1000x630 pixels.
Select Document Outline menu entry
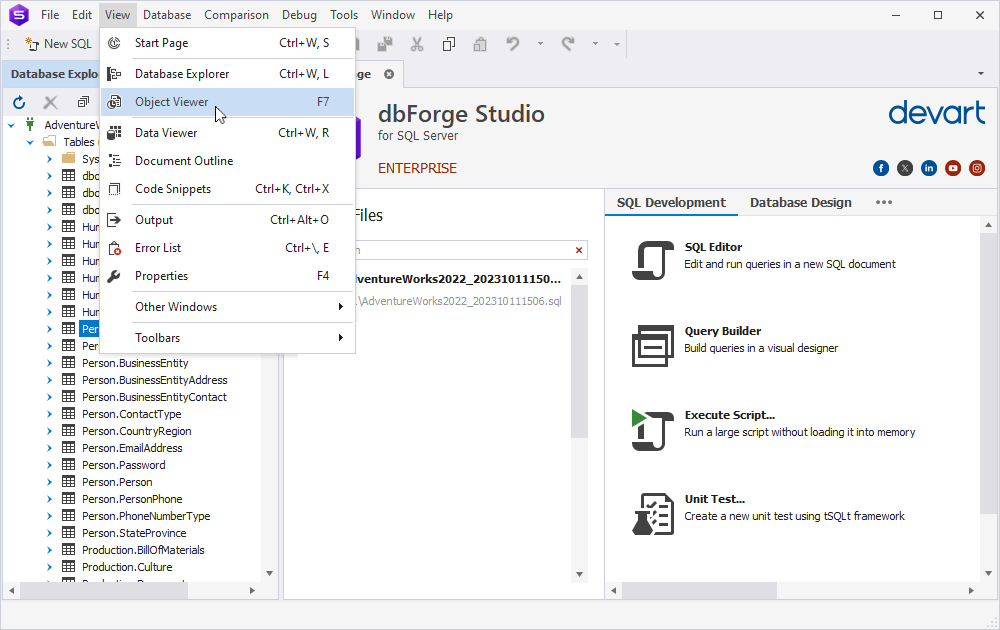click(227, 161)
